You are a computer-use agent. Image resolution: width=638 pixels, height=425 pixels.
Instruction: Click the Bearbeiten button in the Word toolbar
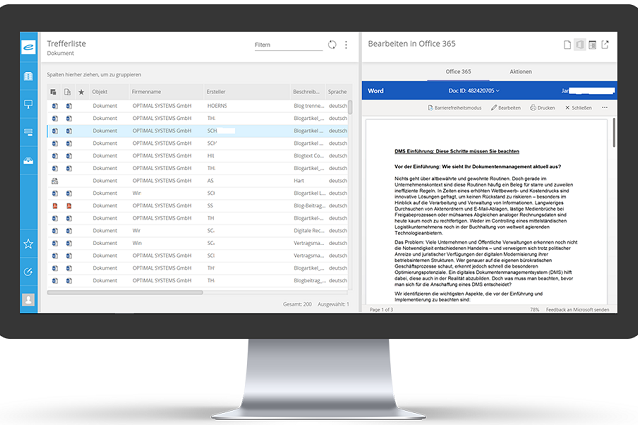(506, 108)
